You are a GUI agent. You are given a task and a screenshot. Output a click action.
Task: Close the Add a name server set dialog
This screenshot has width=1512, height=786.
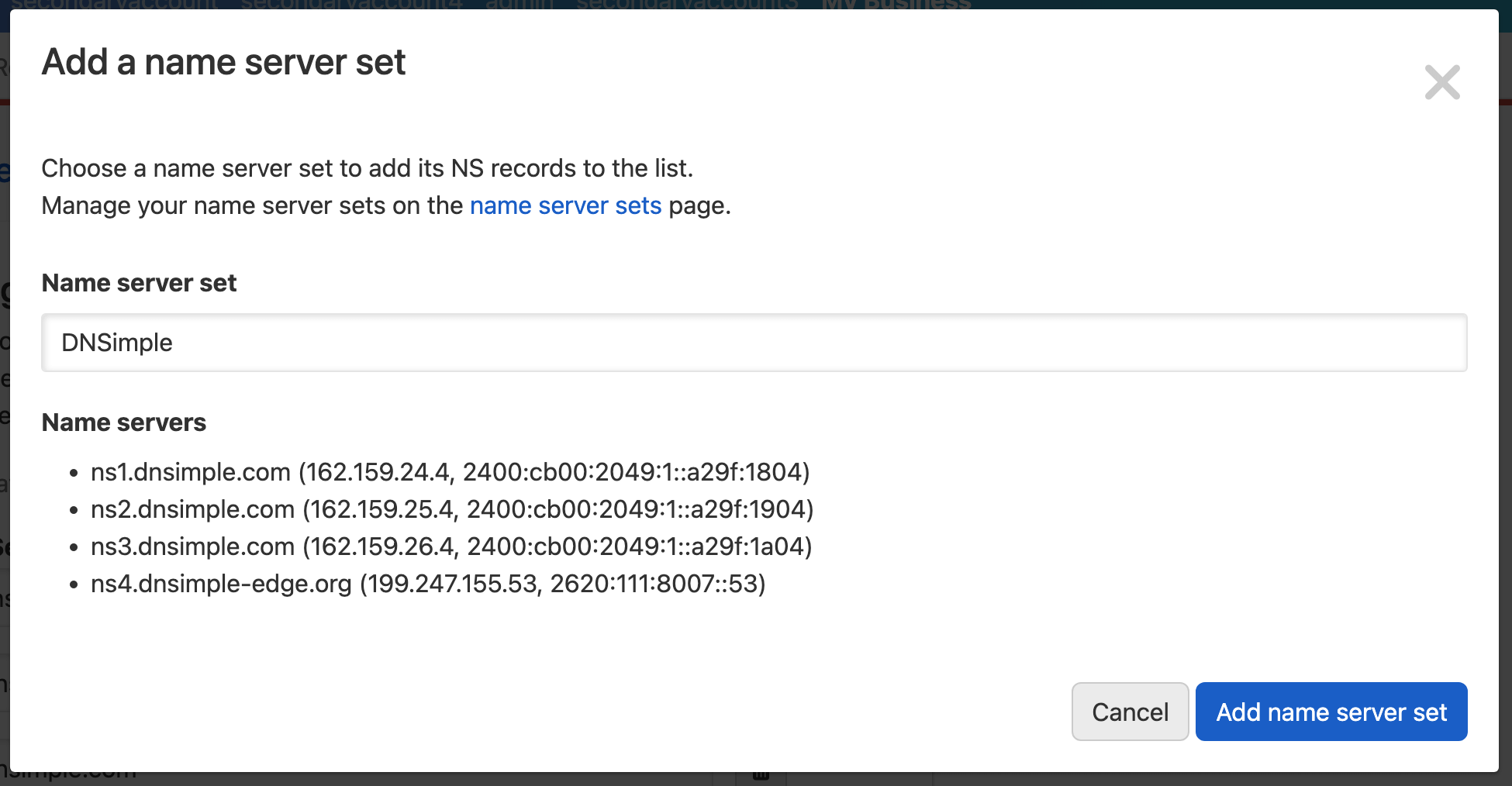[x=1442, y=82]
